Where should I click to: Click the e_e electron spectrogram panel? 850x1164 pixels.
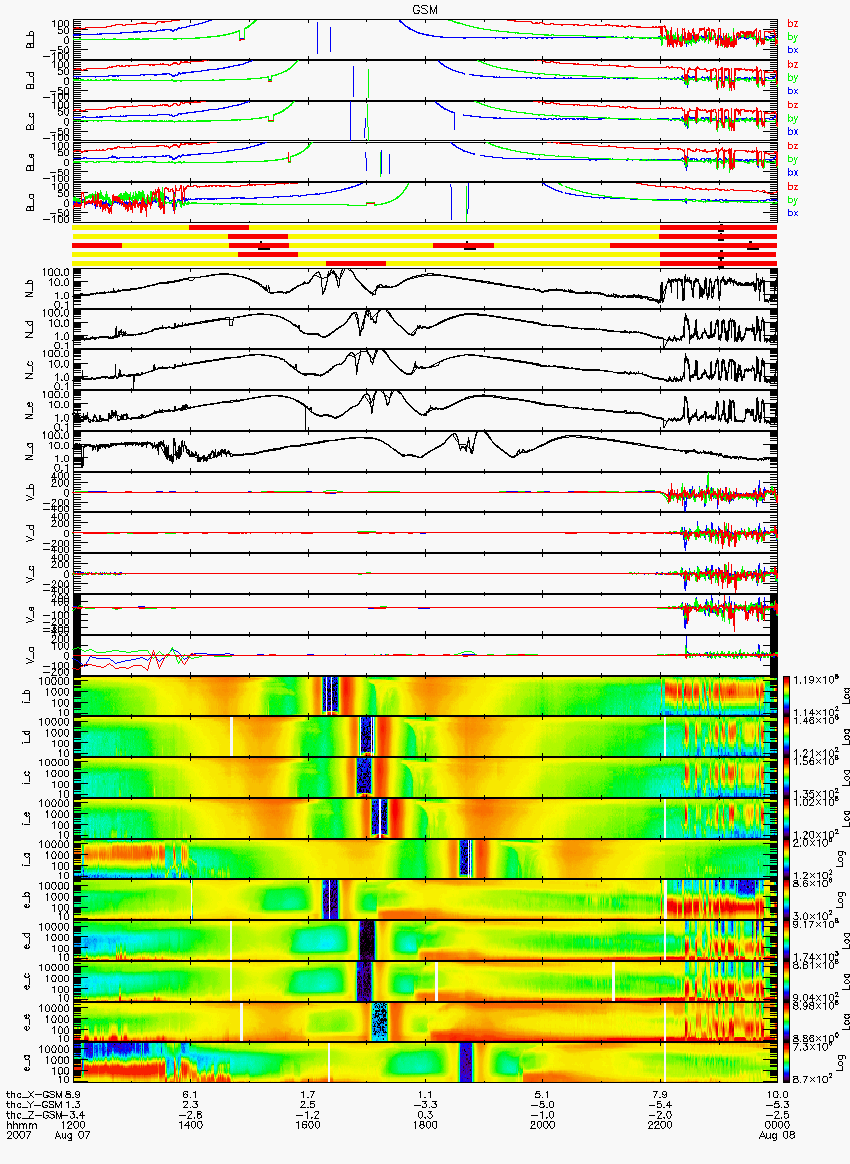(424, 1023)
